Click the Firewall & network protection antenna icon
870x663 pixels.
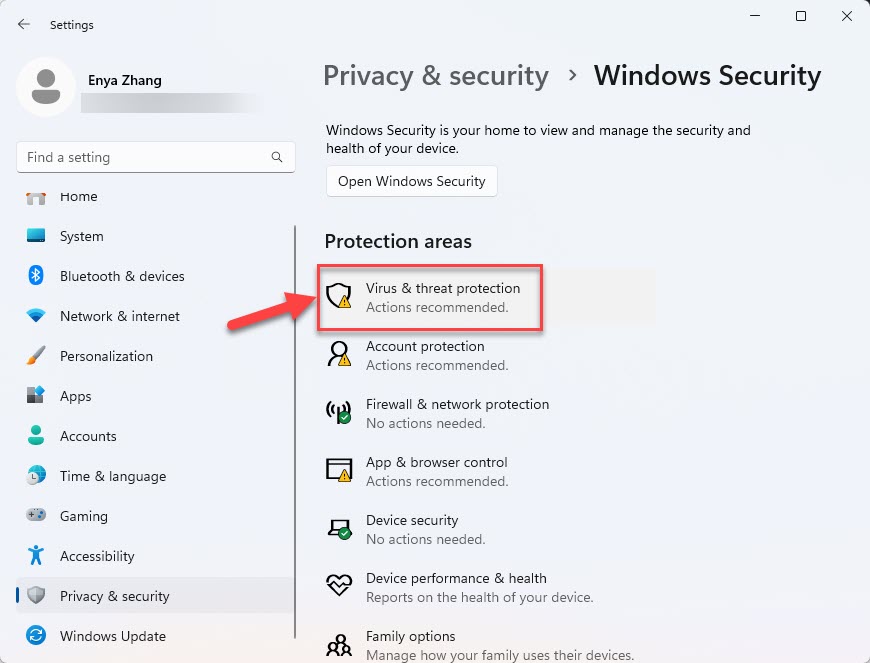338,412
